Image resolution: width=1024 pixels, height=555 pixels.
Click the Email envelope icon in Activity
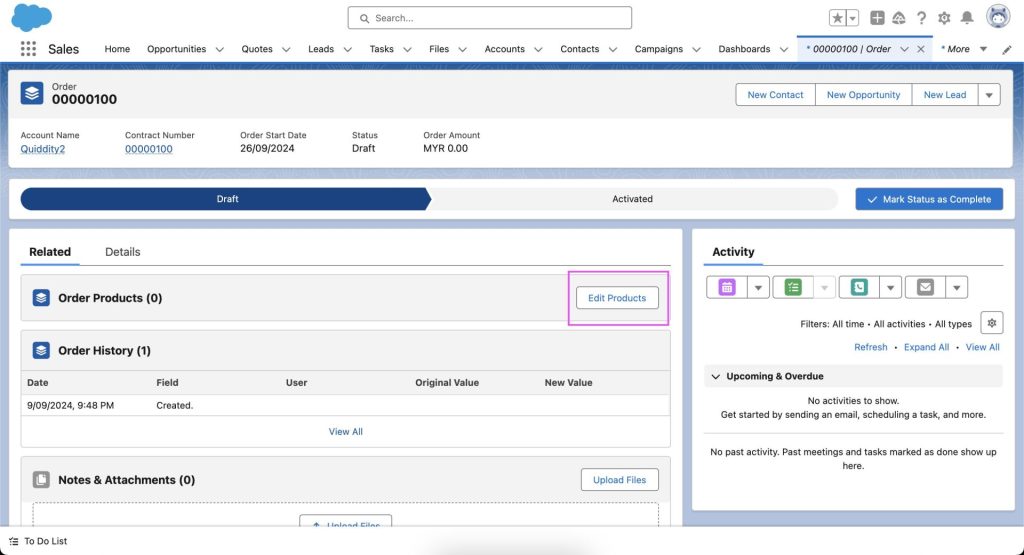pos(925,288)
